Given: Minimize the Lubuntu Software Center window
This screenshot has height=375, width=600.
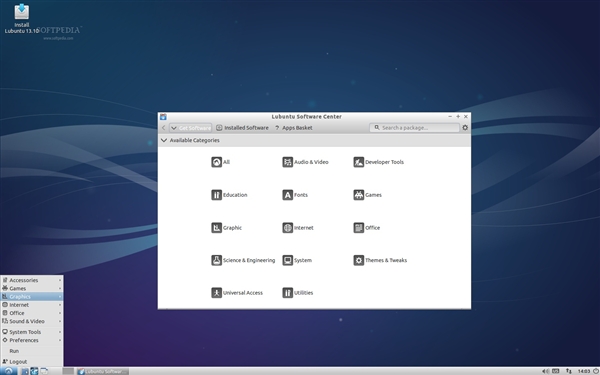Looking at the screenshot, I should pos(450,116).
